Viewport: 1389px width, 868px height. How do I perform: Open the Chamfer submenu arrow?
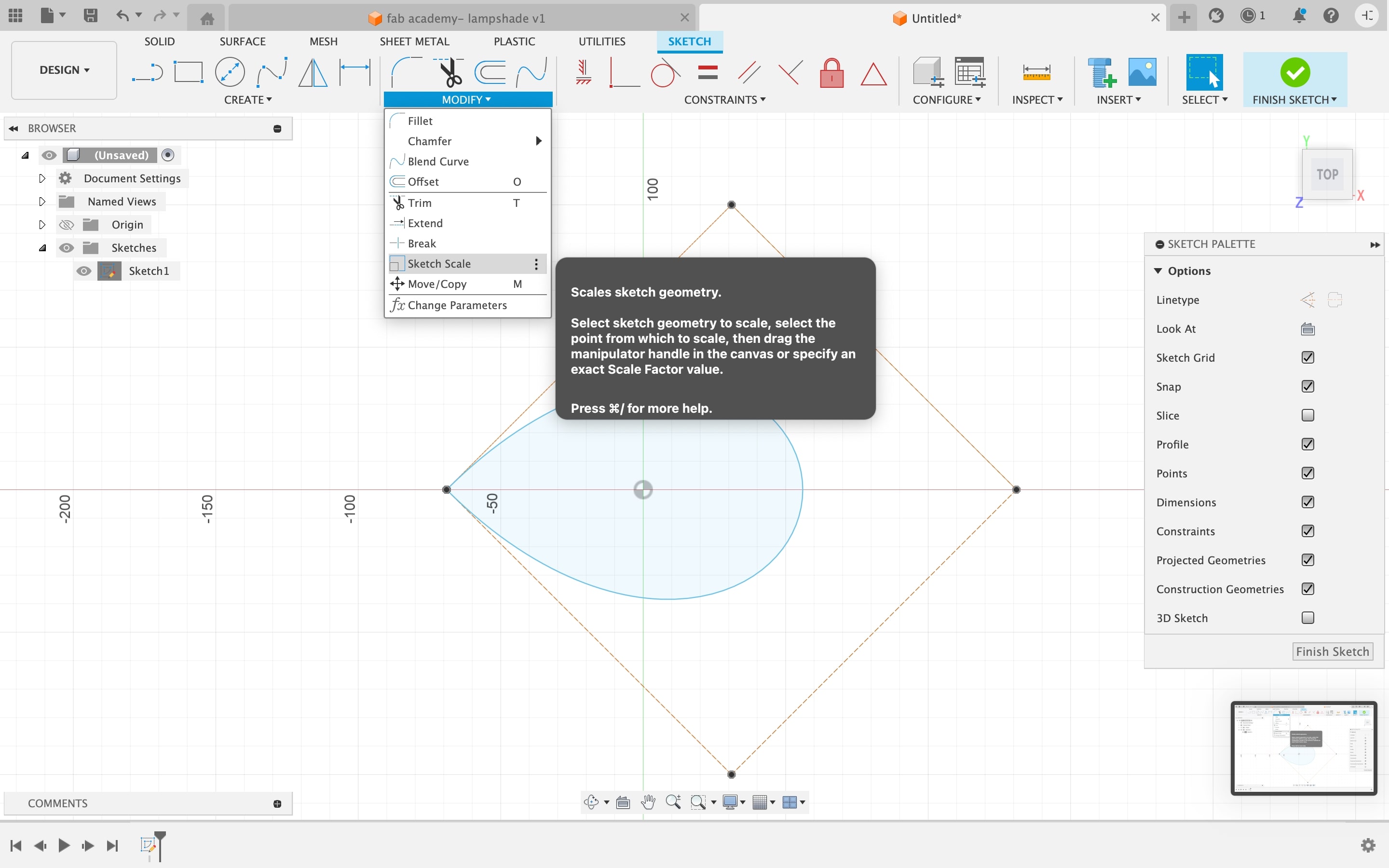(538, 141)
